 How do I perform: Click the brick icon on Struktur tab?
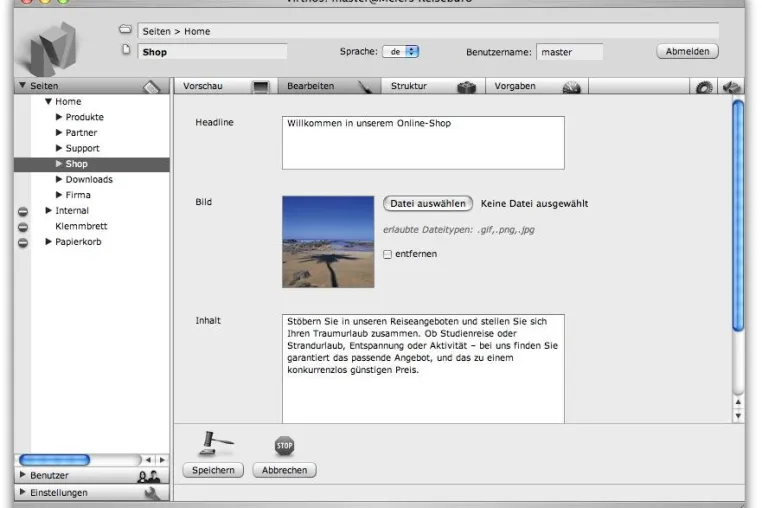click(467, 87)
